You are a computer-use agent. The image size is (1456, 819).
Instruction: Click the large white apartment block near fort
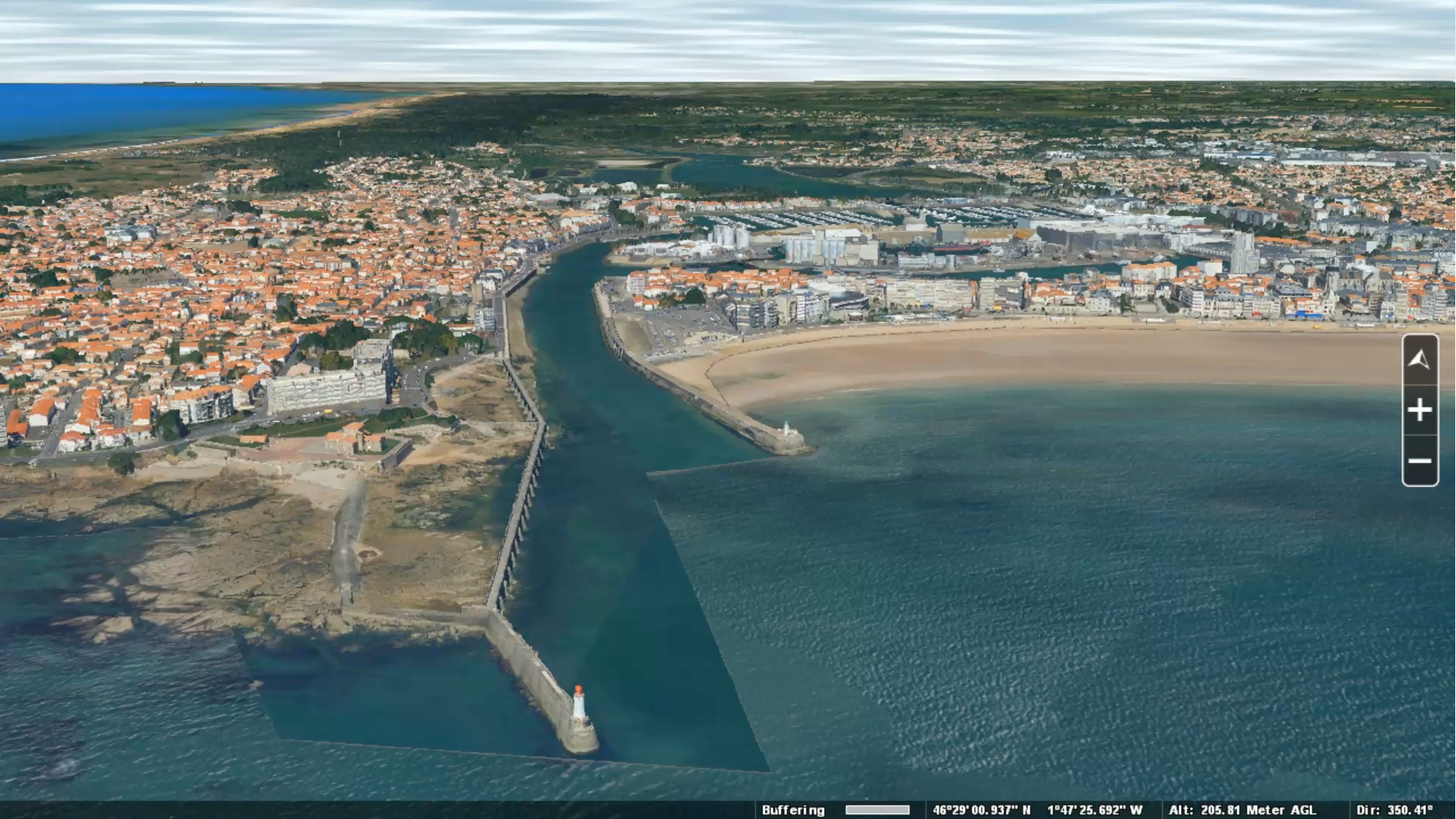(326, 389)
